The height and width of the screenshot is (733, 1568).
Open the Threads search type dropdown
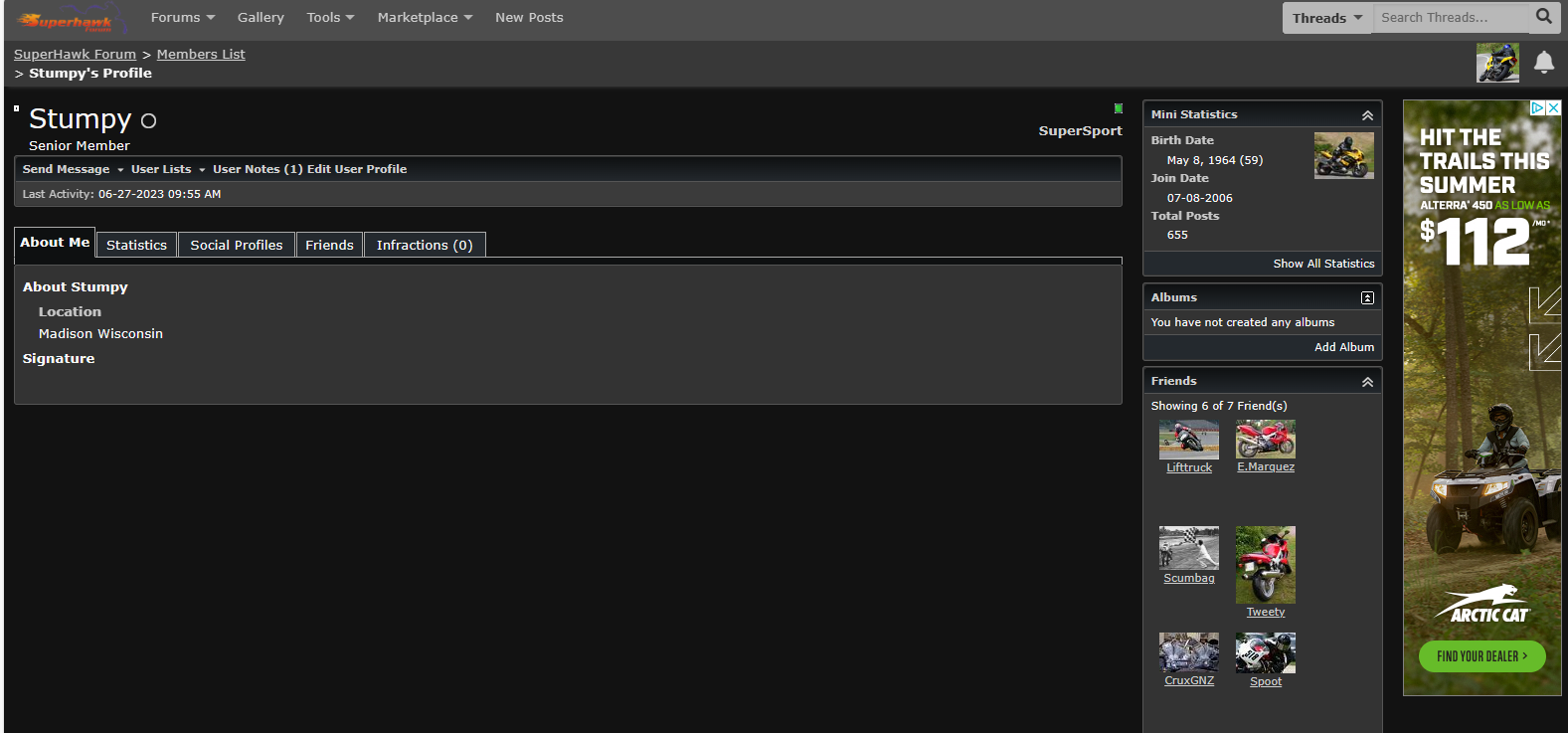click(x=1326, y=18)
